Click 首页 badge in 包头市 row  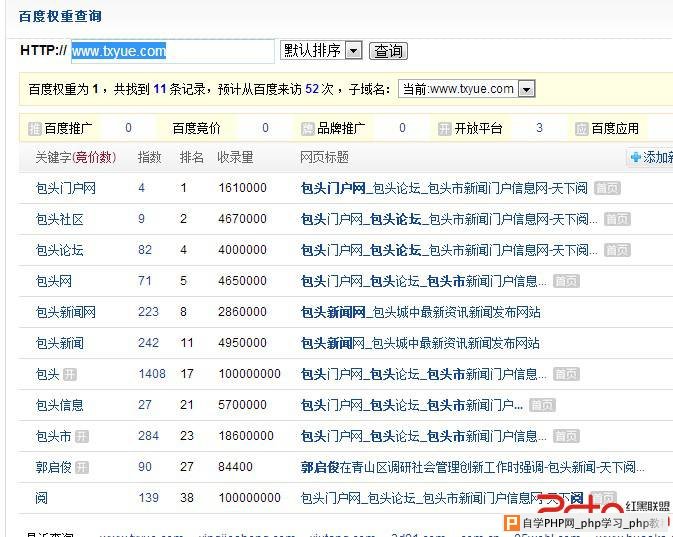(566, 436)
